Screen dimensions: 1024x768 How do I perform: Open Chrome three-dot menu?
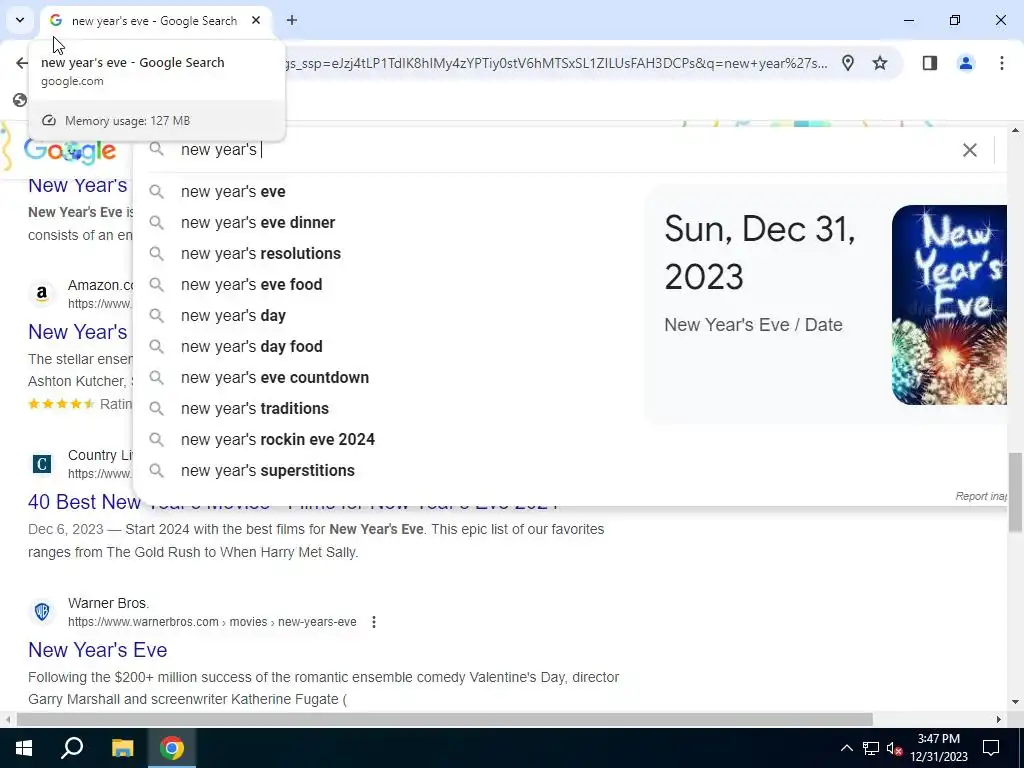1001,63
